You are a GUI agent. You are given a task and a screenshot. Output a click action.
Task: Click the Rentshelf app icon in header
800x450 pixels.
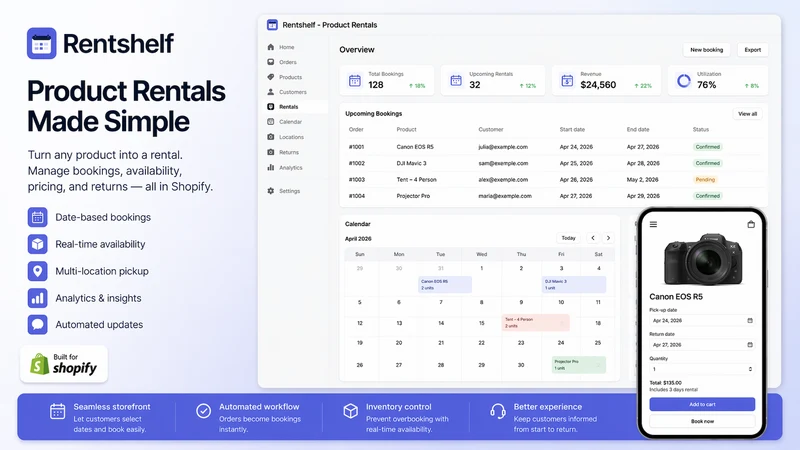tap(272, 24)
